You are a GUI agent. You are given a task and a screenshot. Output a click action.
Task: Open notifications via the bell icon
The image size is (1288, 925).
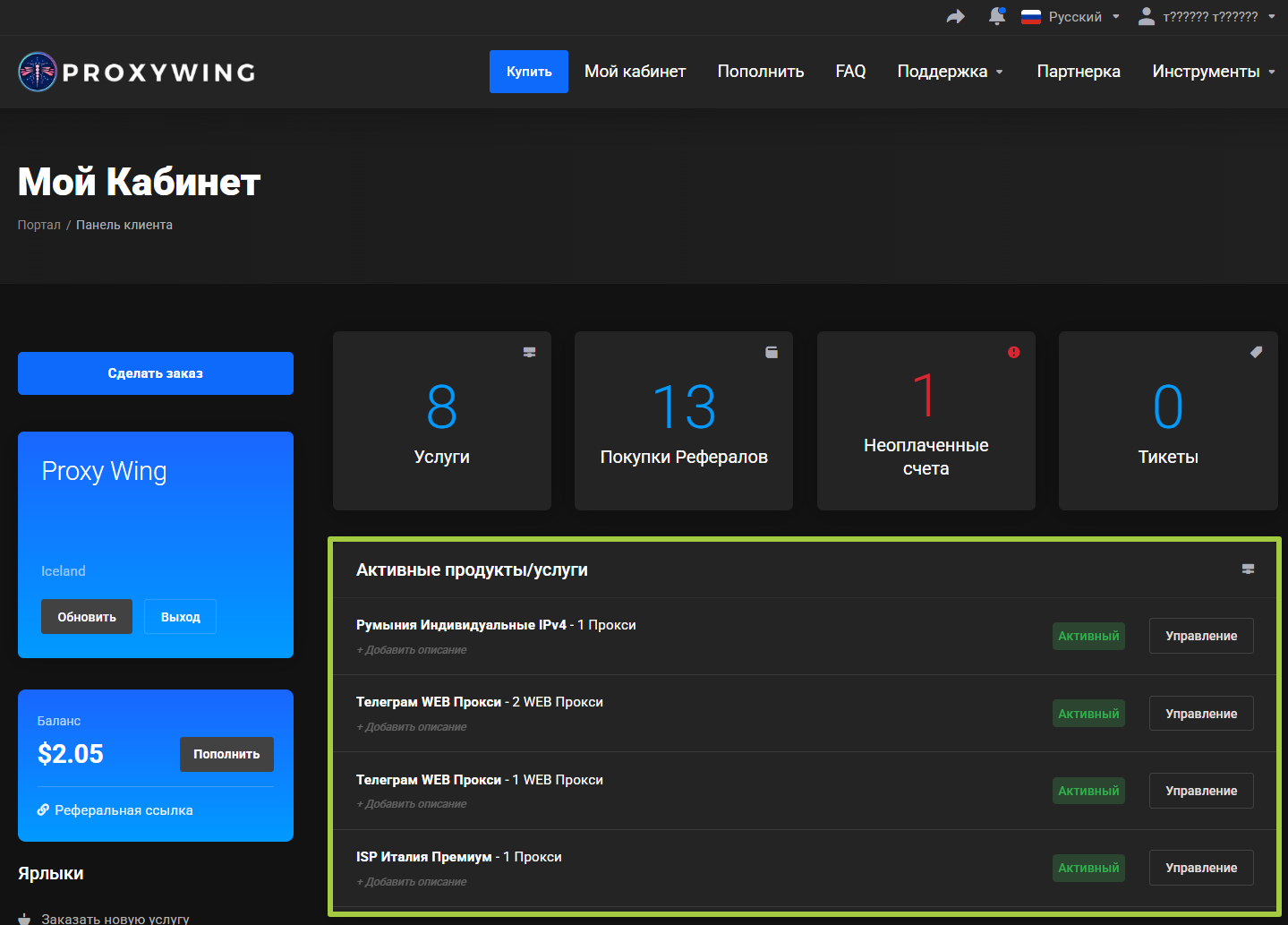point(997,16)
